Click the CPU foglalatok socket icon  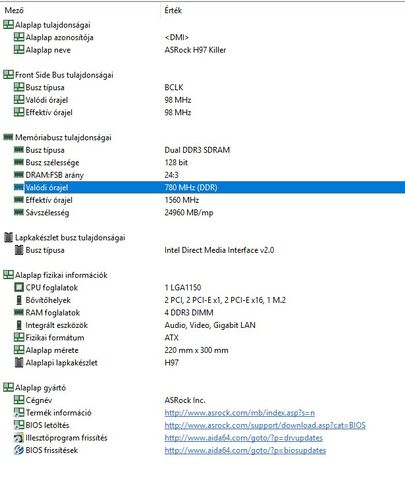19,287
